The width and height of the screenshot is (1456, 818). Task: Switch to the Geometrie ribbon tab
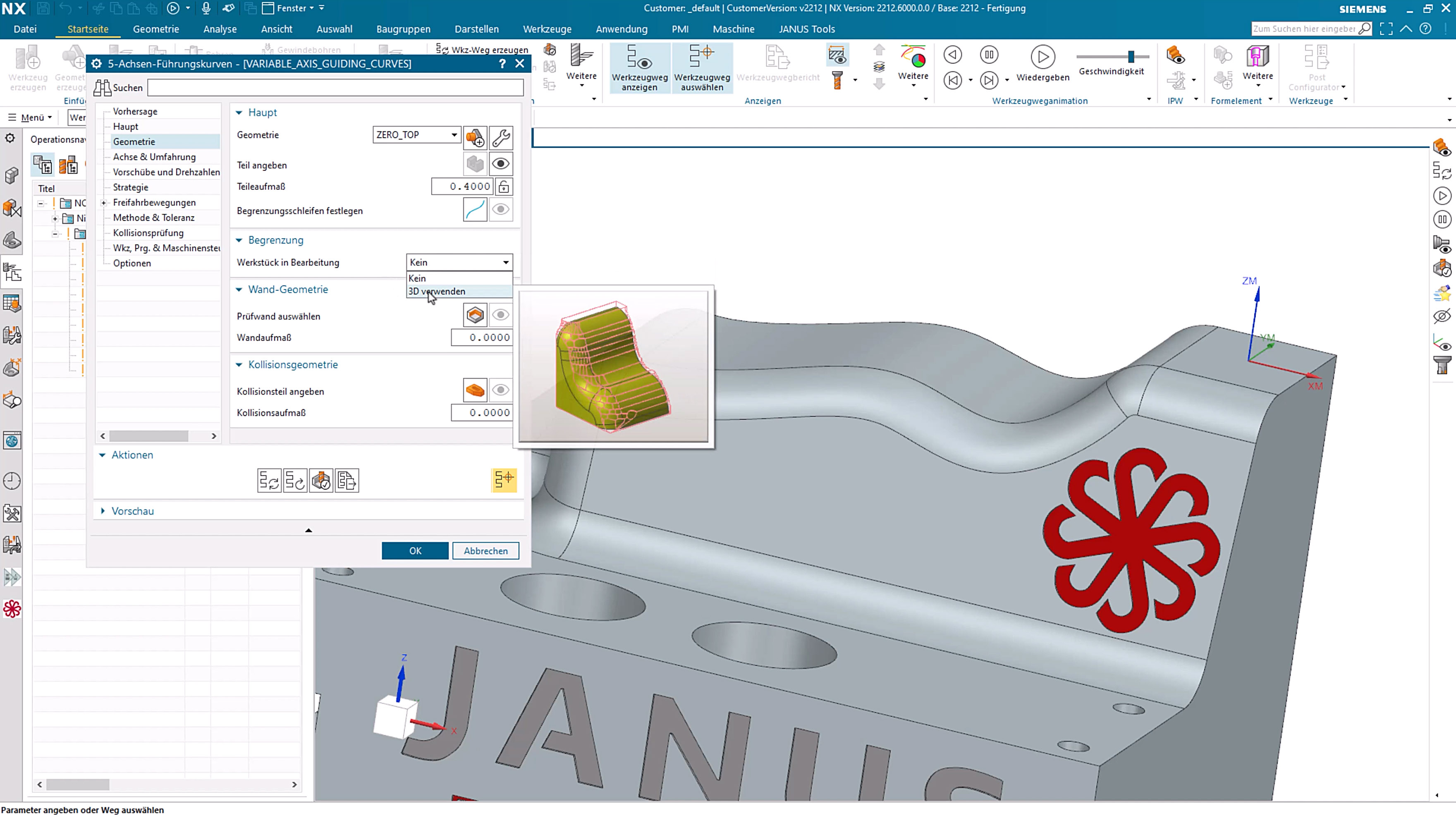click(x=156, y=29)
